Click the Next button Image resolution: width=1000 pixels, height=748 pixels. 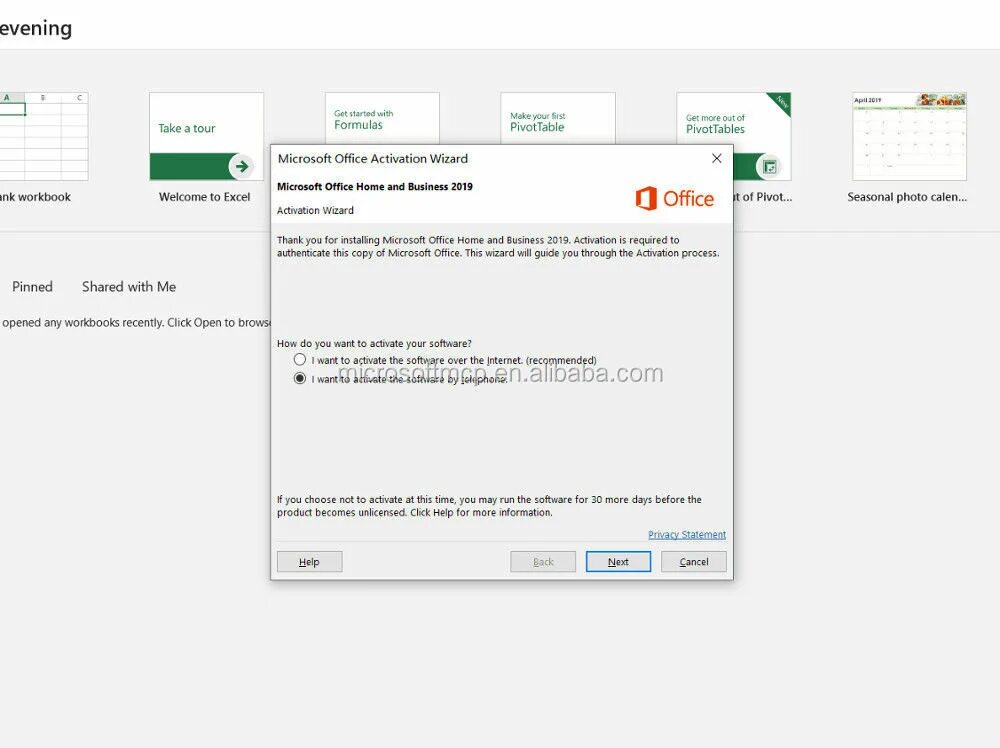(x=618, y=561)
